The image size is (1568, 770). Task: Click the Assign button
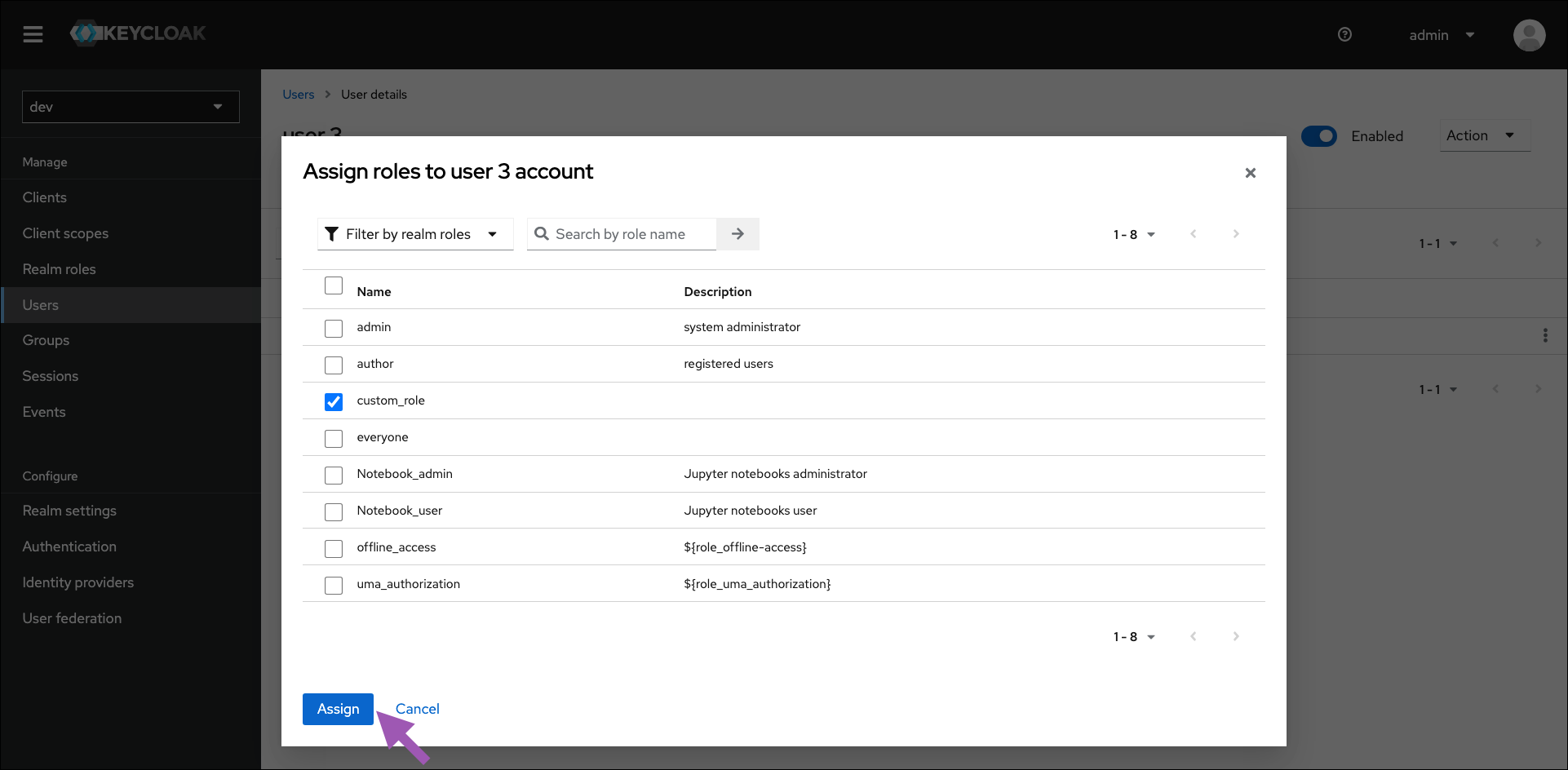(x=338, y=709)
